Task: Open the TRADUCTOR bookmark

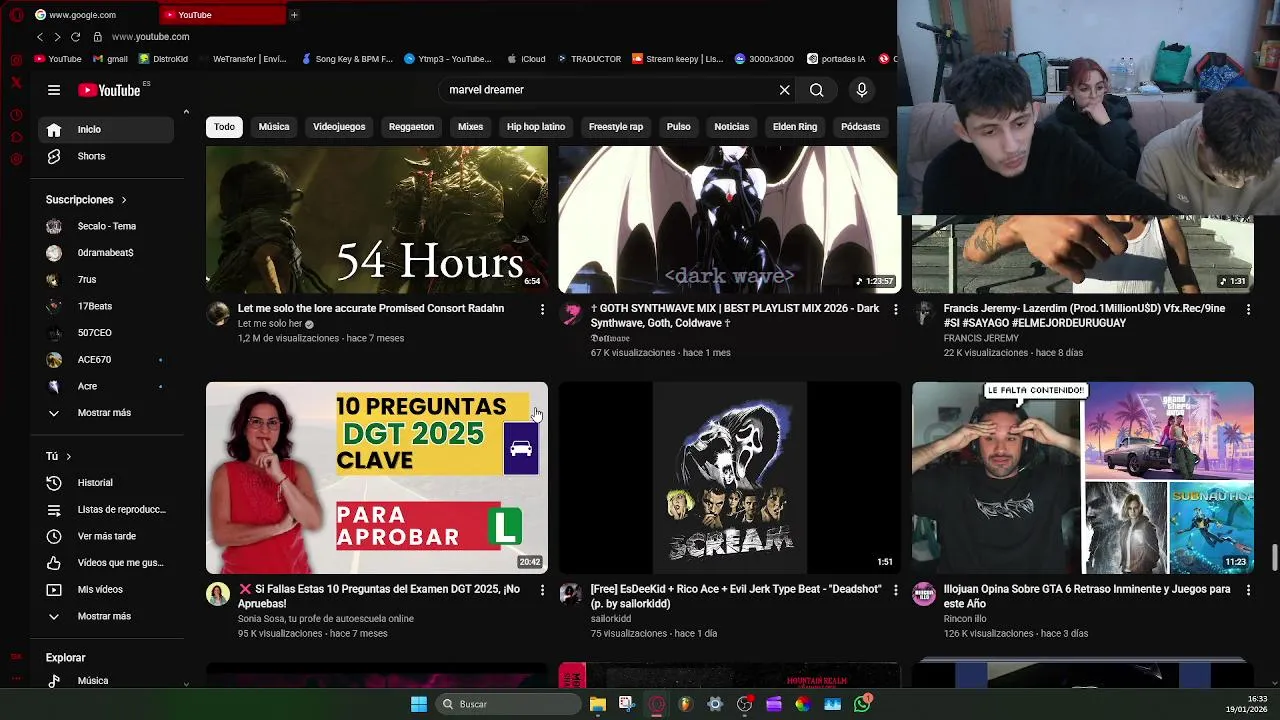Action: pyautogui.click(x=589, y=59)
